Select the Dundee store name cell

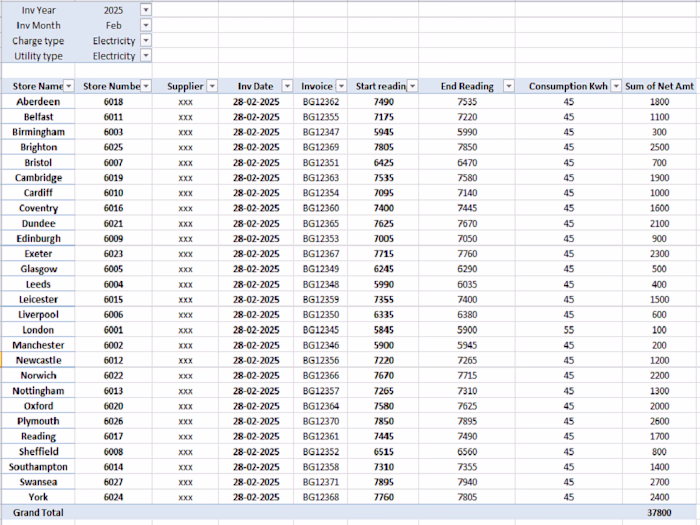coord(38,223)
